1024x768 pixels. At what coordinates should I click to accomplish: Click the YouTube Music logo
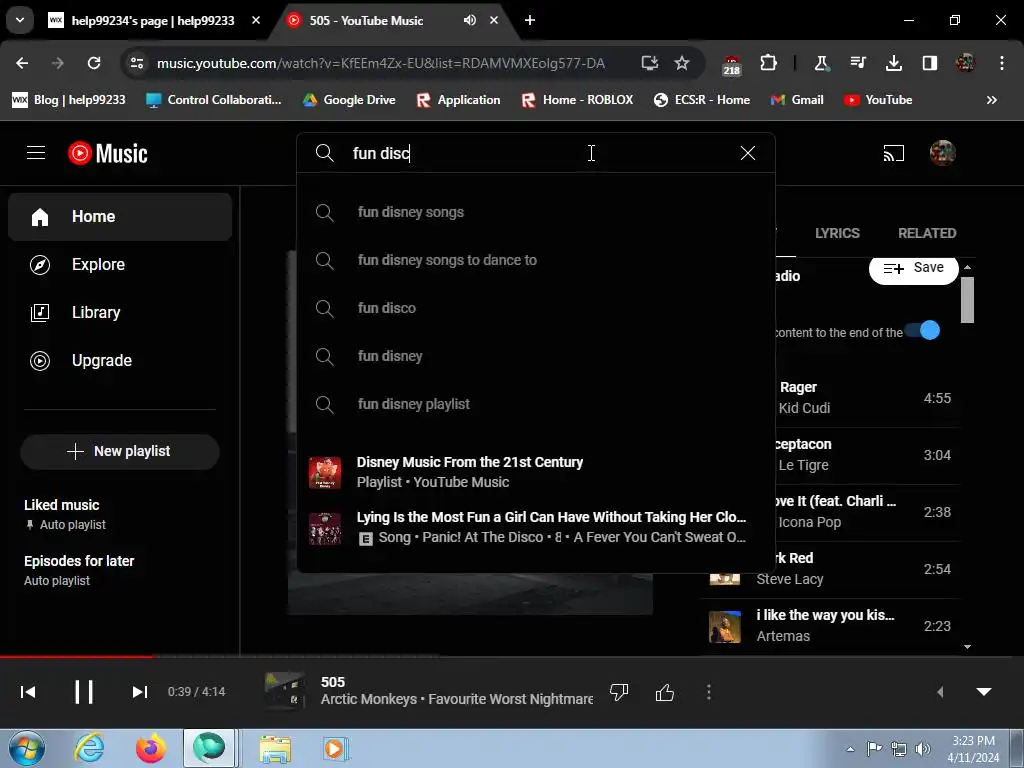108,153
